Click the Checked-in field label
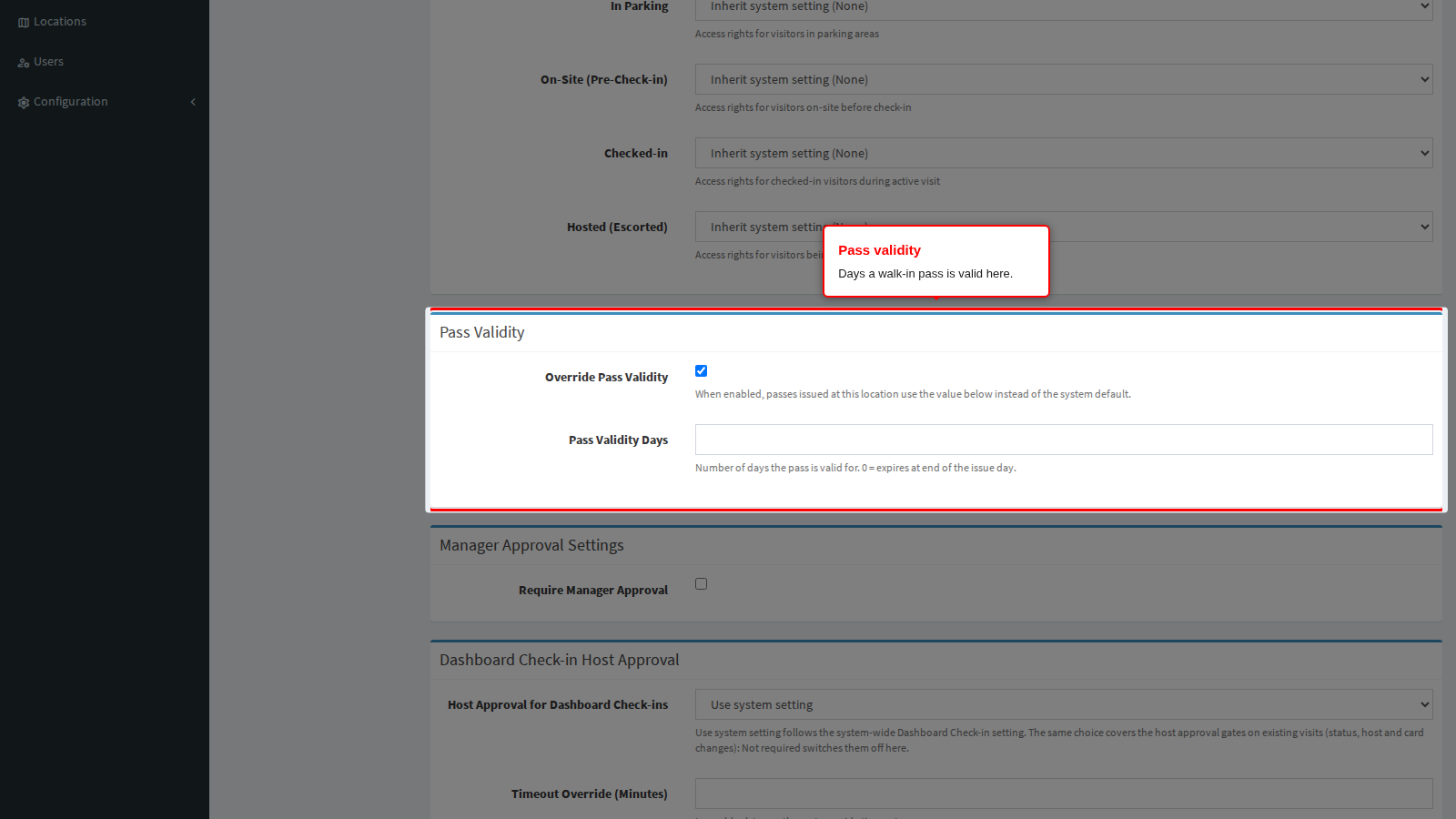This screenshot has height=819, width=1456. [x=636, y=153]
